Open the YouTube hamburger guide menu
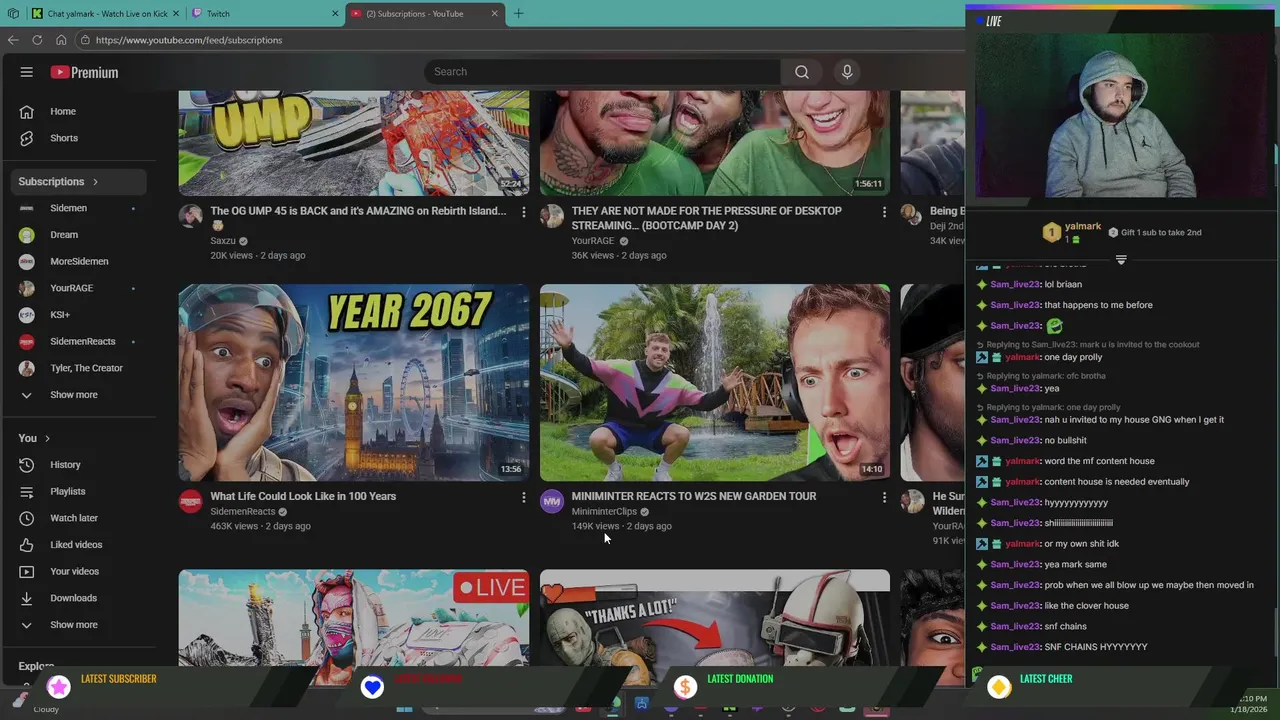The width and height of the screenshot is (1280, 720). [x=27, y=72]
